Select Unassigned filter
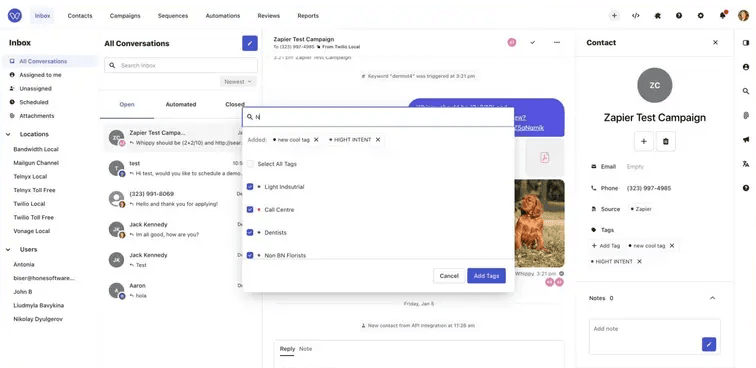756x368 pixels. pos(35,89)
